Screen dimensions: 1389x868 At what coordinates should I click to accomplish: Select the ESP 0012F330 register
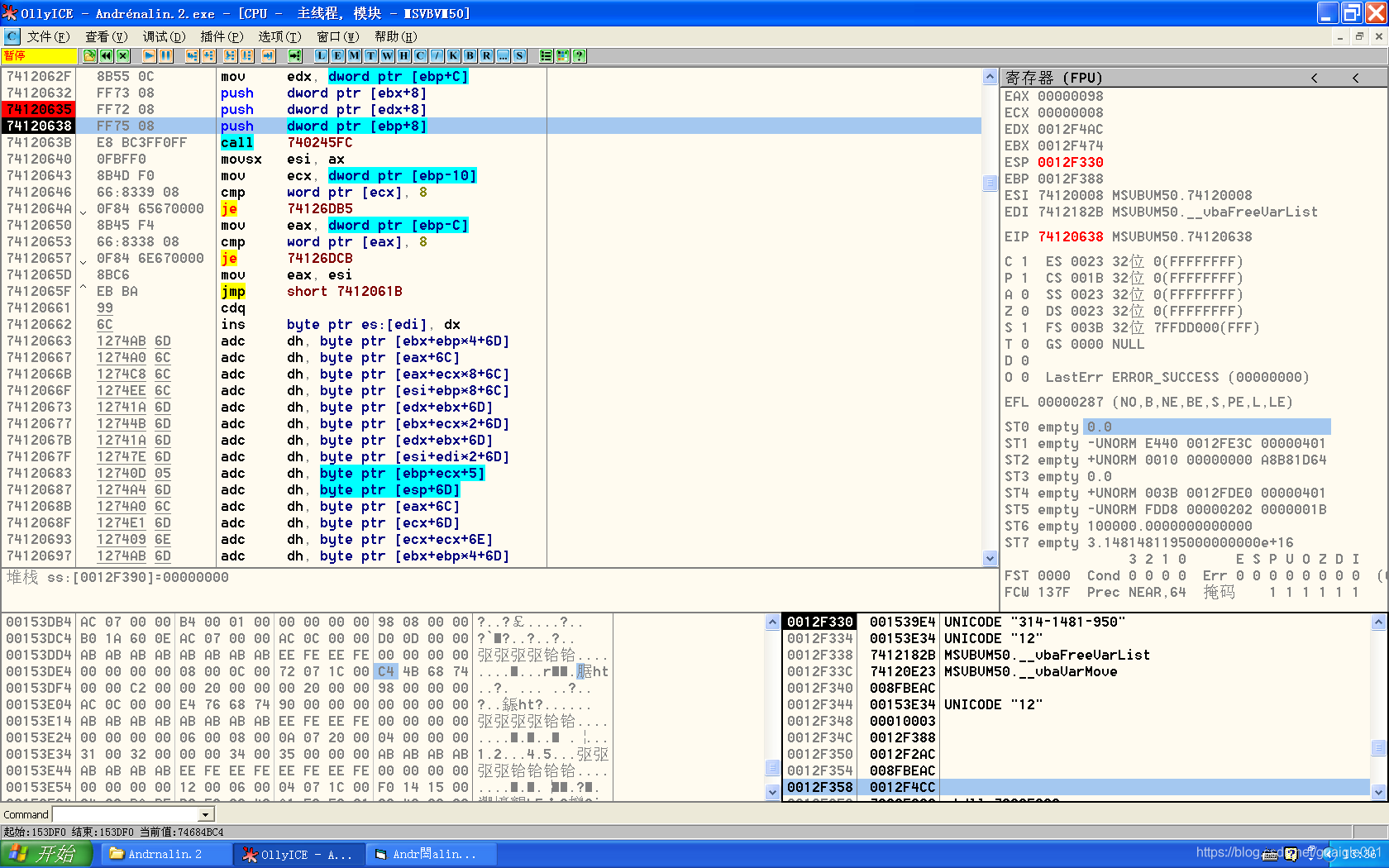click(1053, 162)
